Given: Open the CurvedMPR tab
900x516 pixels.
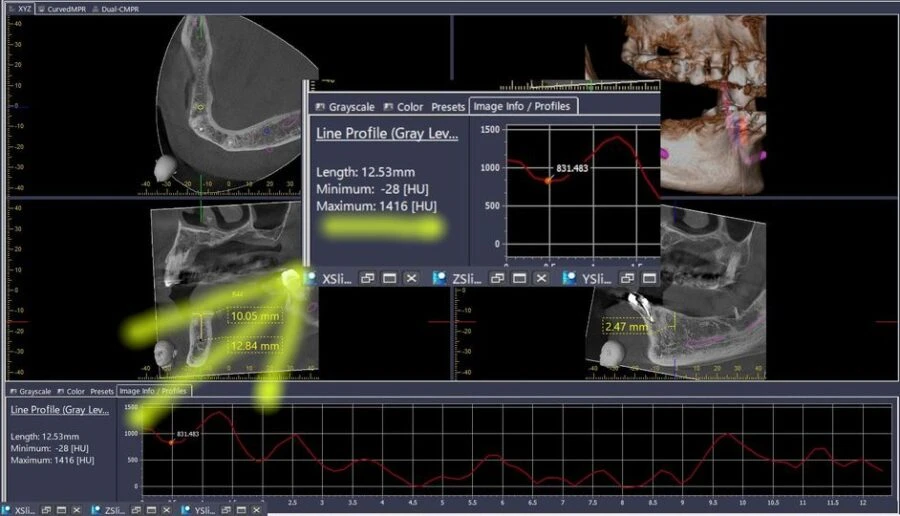Looking at the screenshot, I should (x=62, y=8).
